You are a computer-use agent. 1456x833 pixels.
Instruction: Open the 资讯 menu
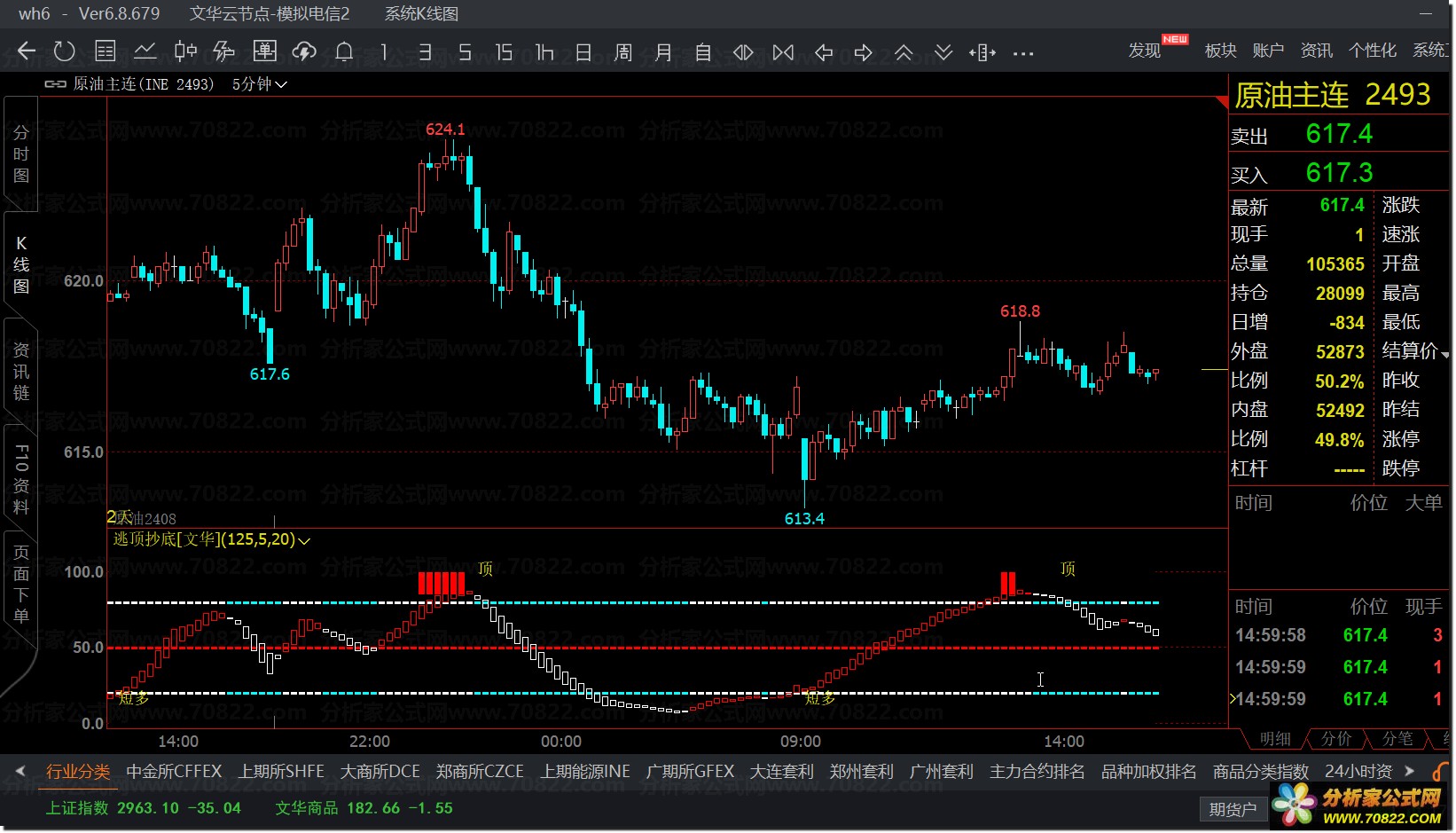pos(1316,51)
